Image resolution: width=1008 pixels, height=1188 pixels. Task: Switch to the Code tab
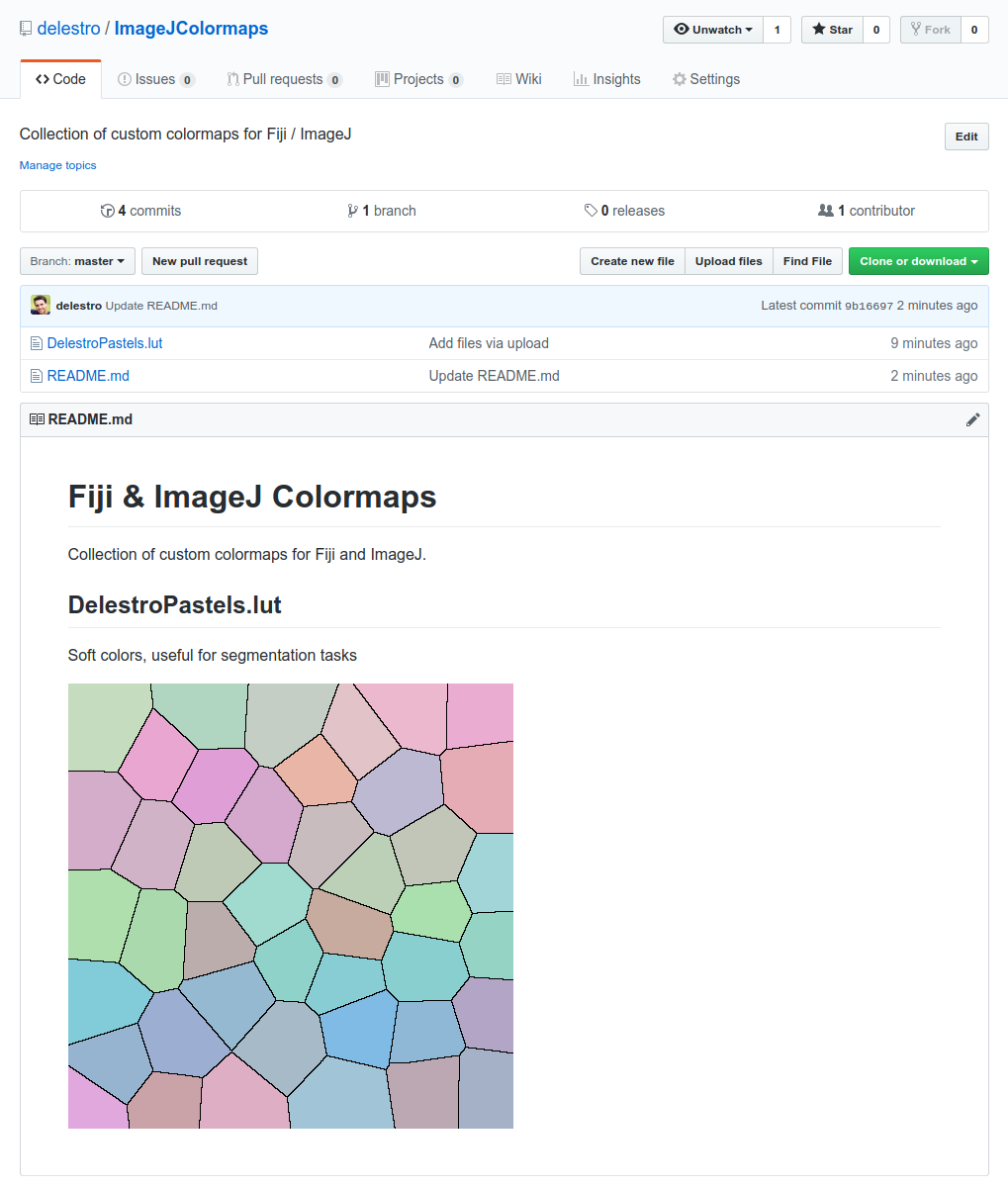coord(60,79)
